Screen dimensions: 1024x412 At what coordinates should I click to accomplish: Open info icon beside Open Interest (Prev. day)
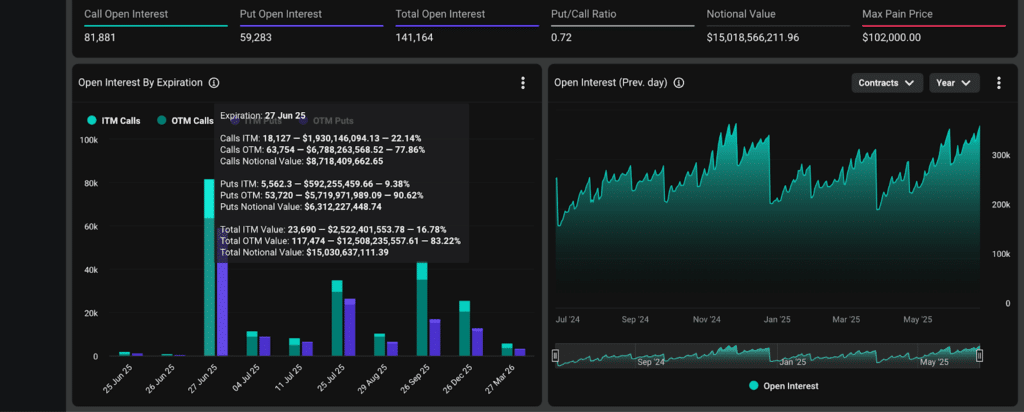679,83
